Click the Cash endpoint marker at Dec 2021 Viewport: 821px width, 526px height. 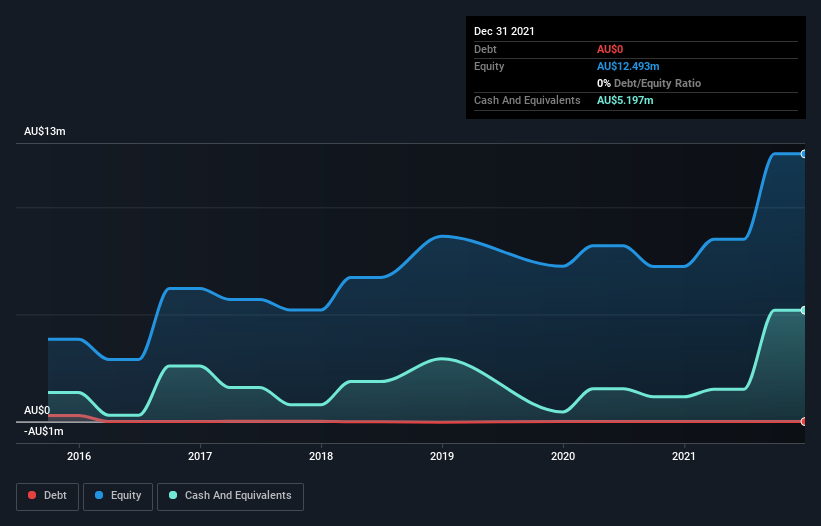tap(804, 310)
